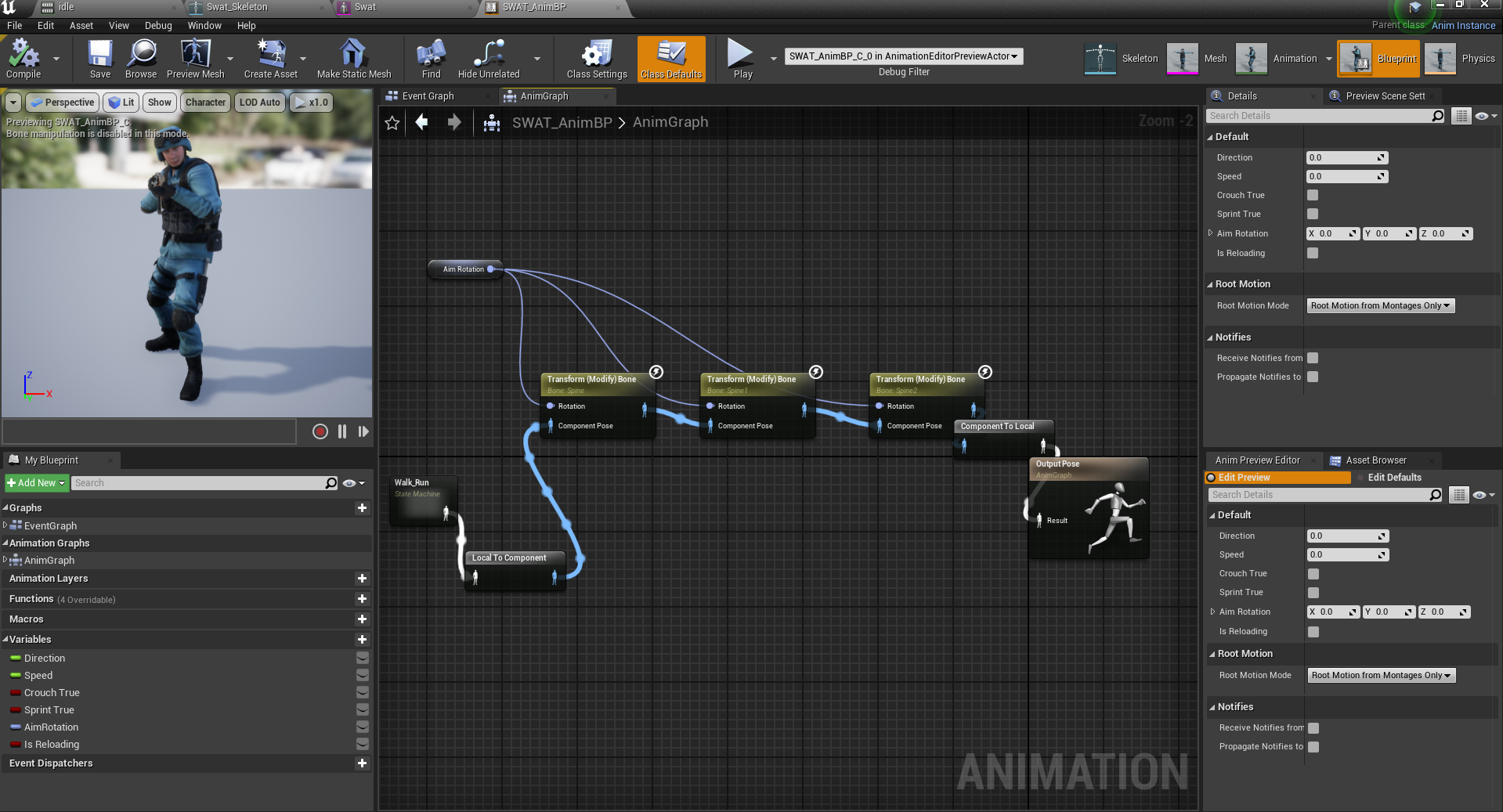Click Direction value field in Anim Preview Editor
This screenshot has height=812, width=1503.
click(1348, 536)
